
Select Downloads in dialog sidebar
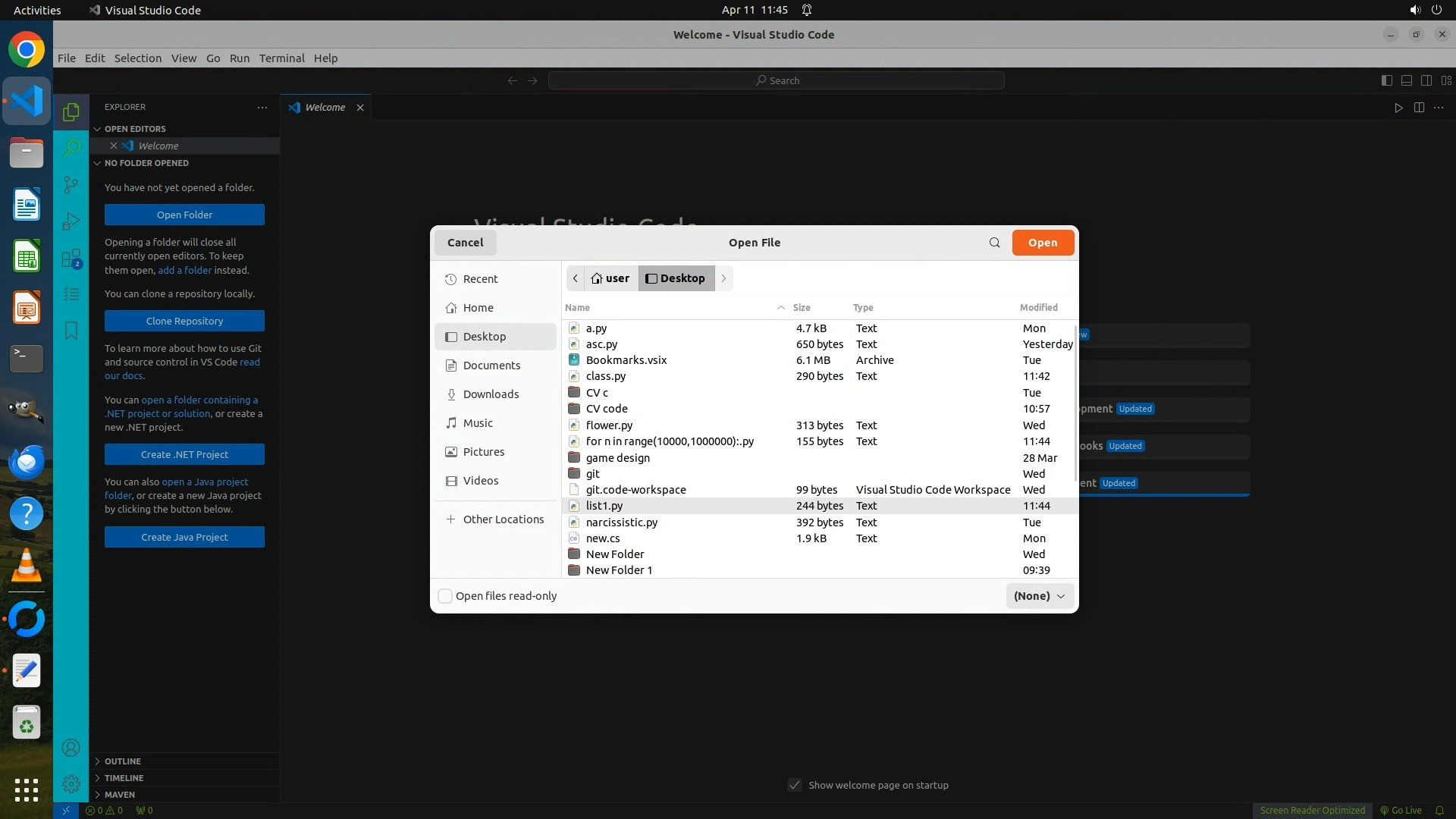(491, 394)
